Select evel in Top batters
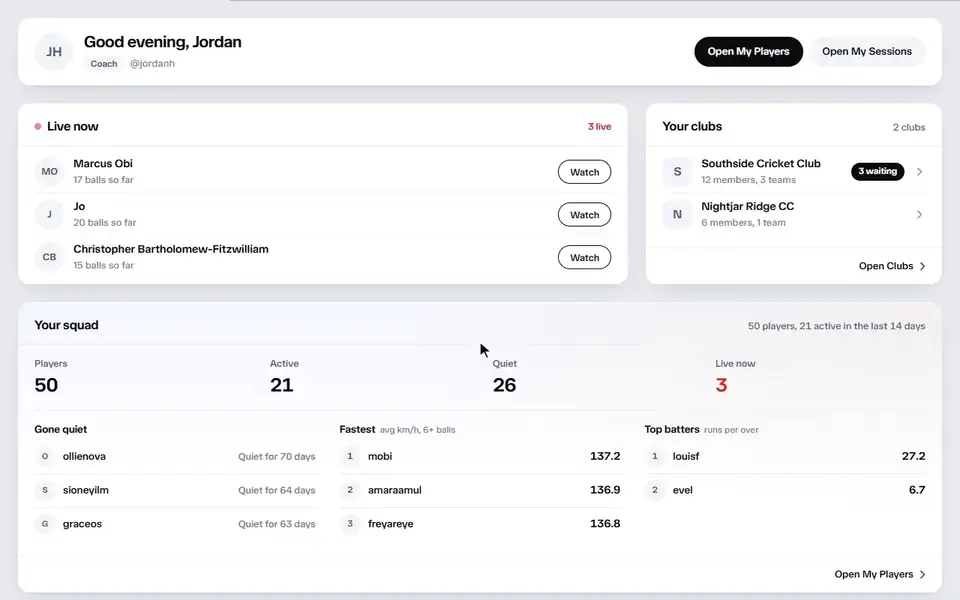This screenshot has height=600, width=960. (683, 490)
